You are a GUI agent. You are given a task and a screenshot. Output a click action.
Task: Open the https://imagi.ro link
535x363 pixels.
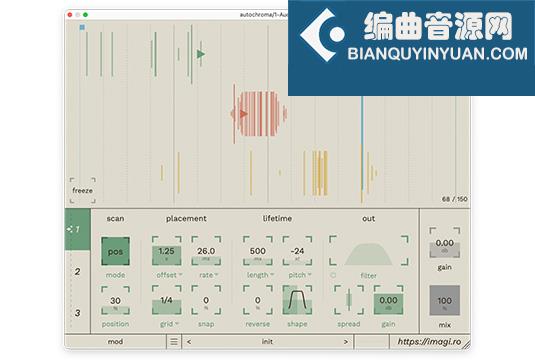point(429,342)
